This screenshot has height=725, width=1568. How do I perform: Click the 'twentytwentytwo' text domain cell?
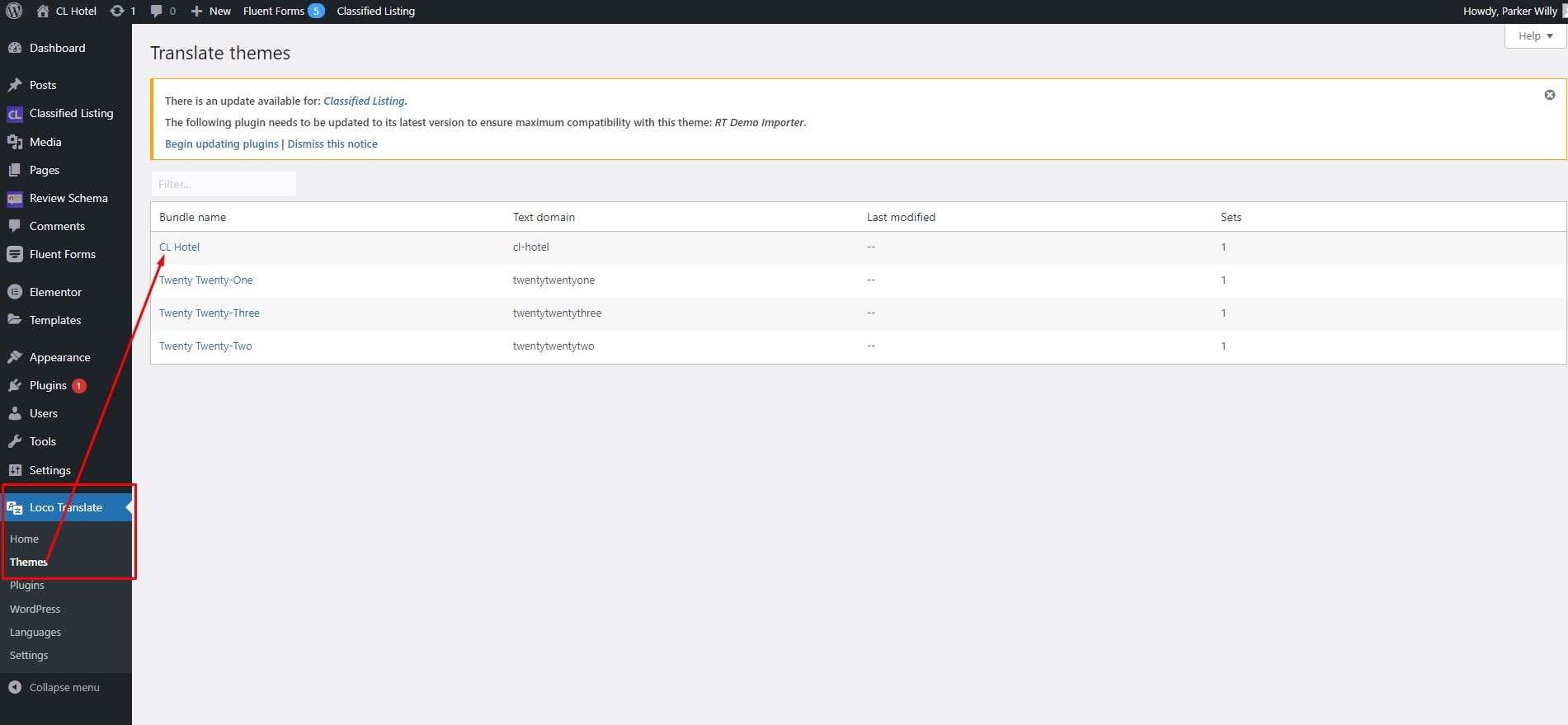coord(553,346)
